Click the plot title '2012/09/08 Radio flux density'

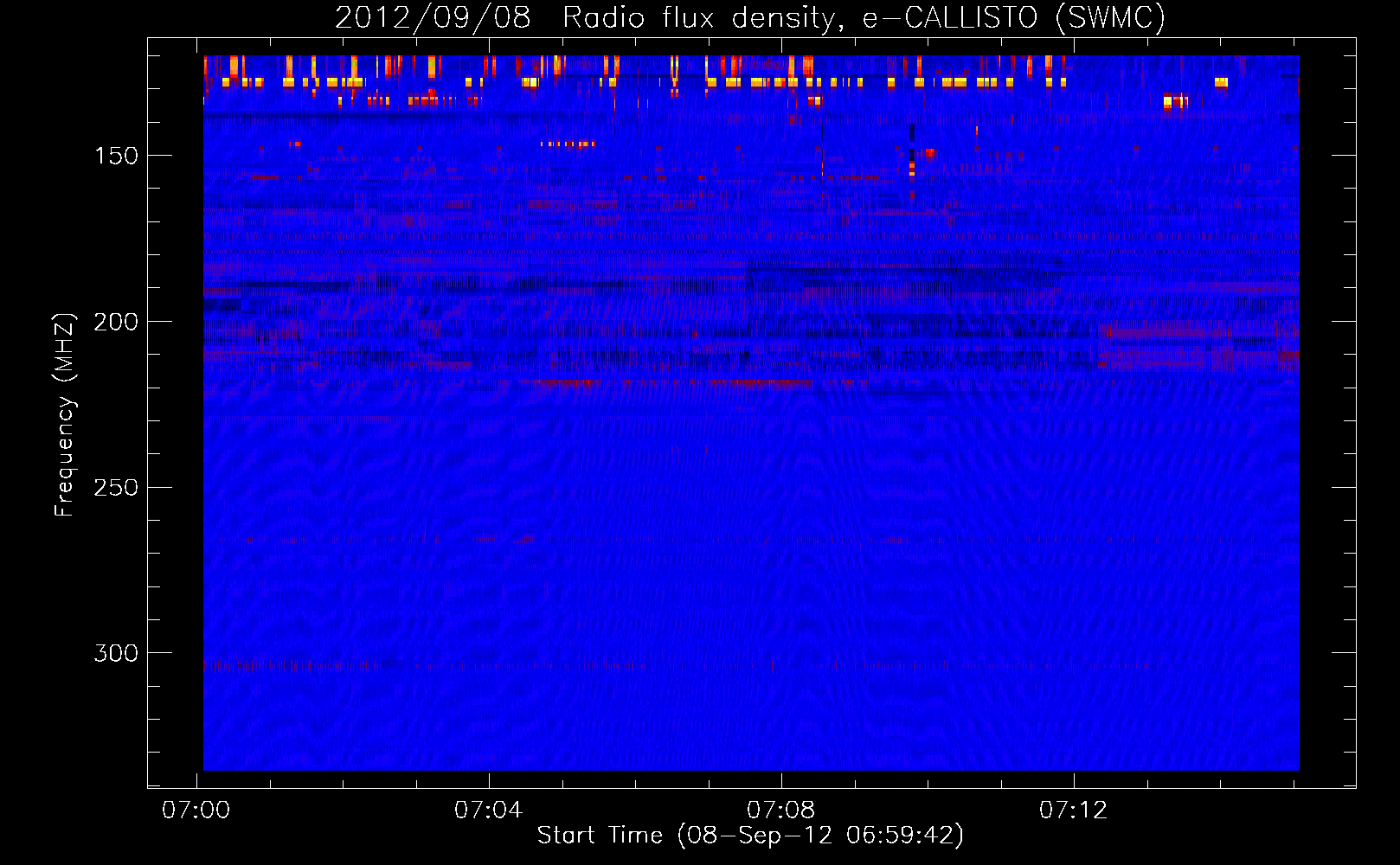tap(588, 18)
